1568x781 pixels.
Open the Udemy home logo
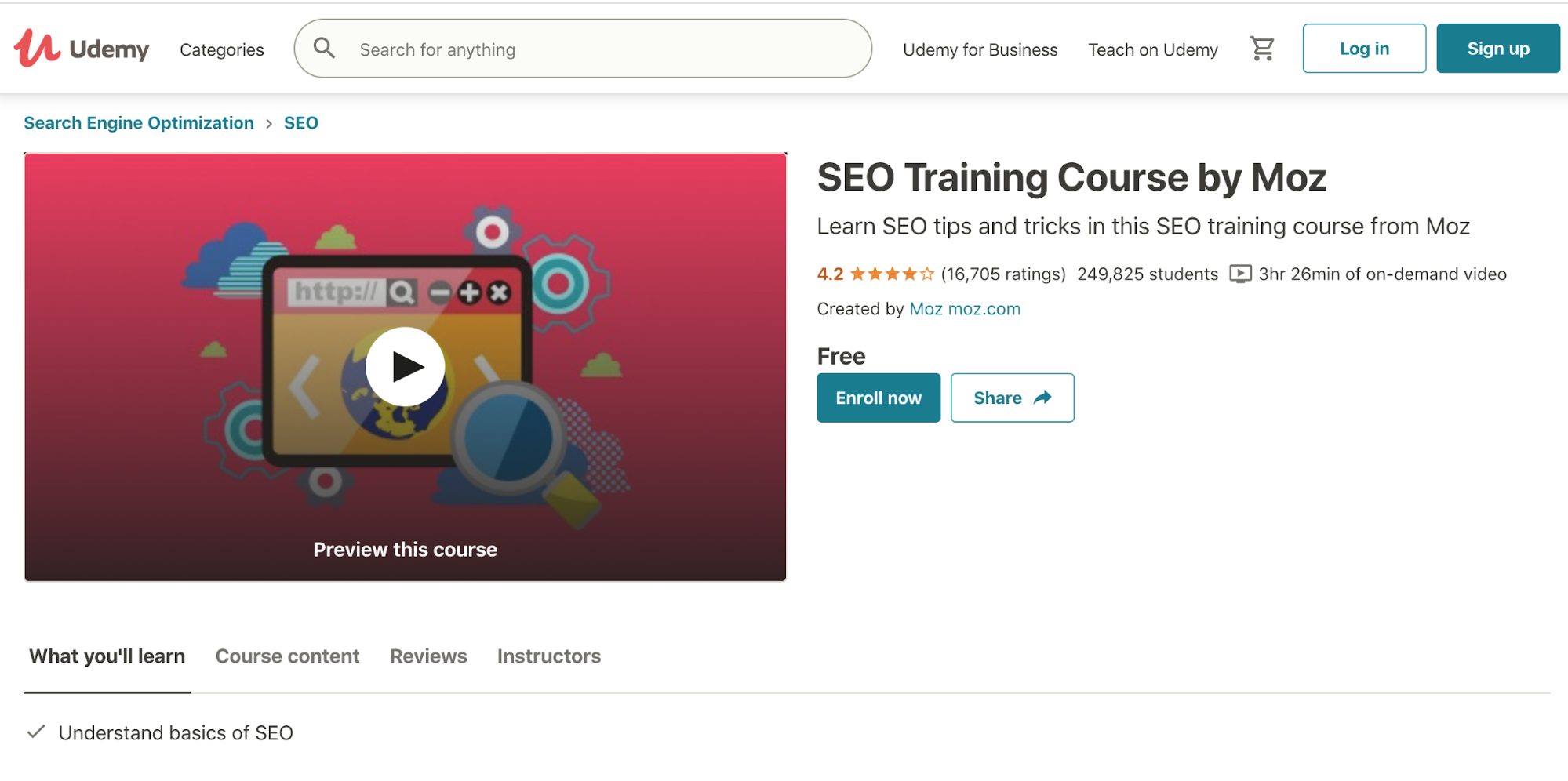[x=82, y=49]
